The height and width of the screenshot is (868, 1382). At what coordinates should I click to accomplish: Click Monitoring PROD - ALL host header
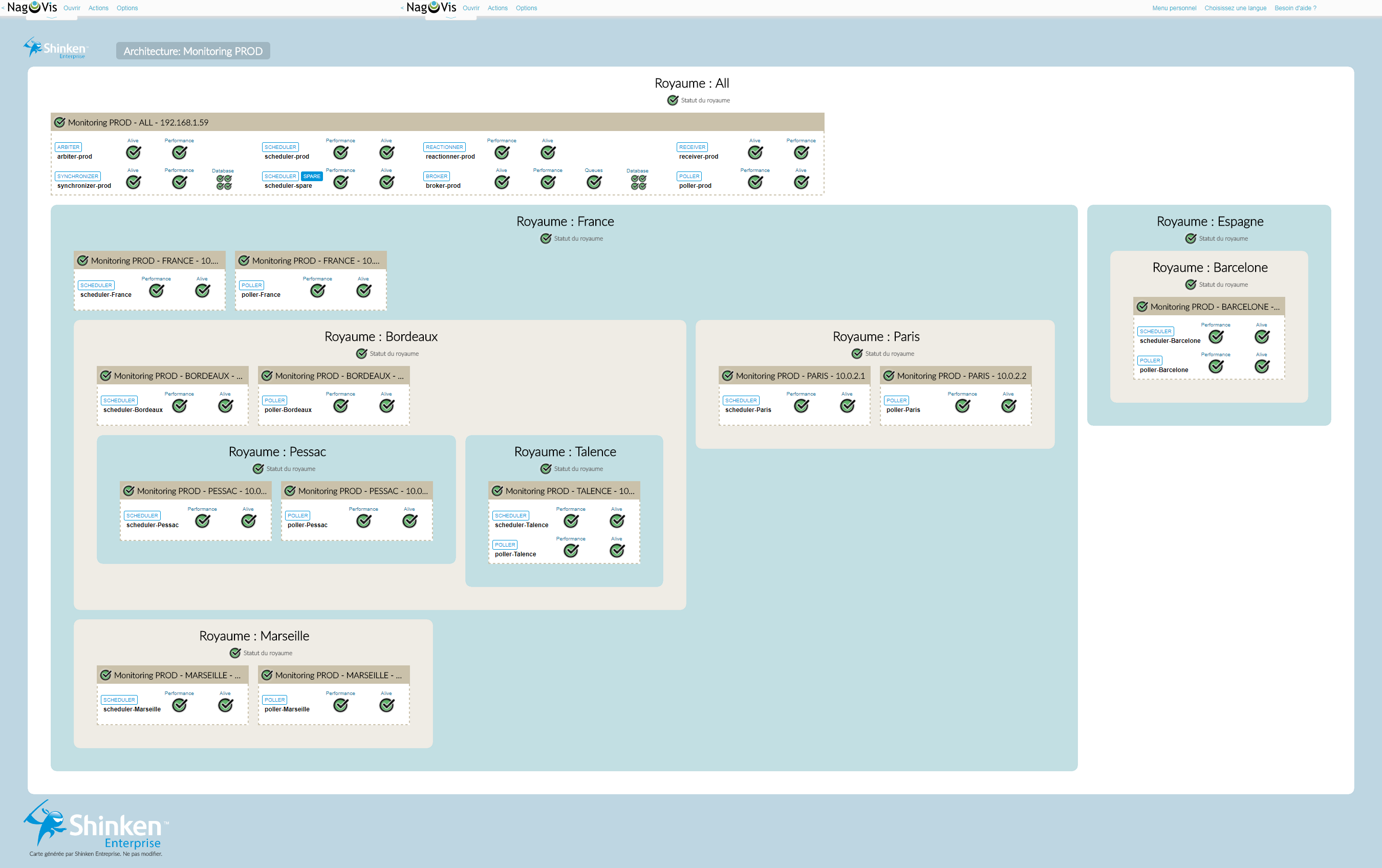click(138, 122)
